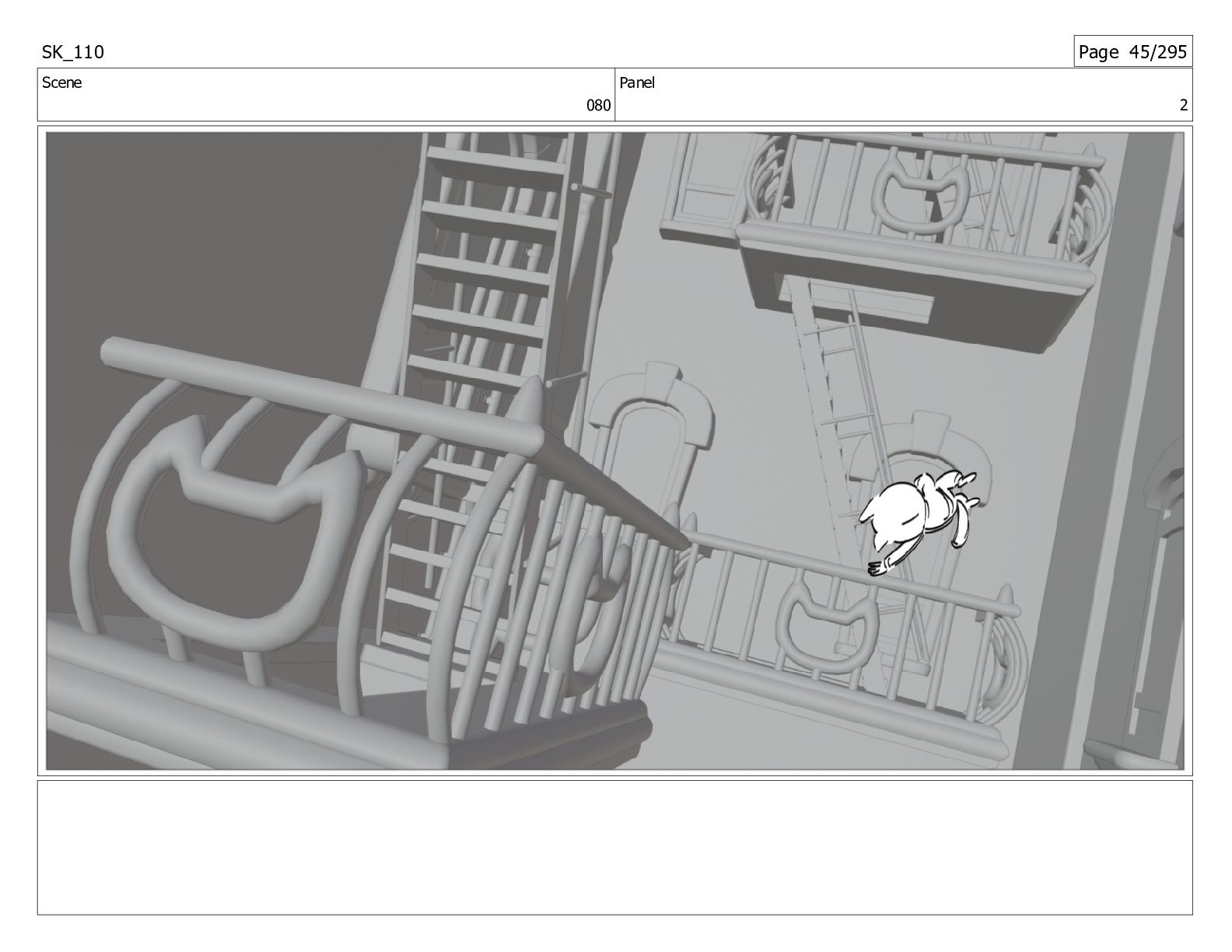
Task: Click the Page 45/295 indicator
Action: (x=1132, y=52)
